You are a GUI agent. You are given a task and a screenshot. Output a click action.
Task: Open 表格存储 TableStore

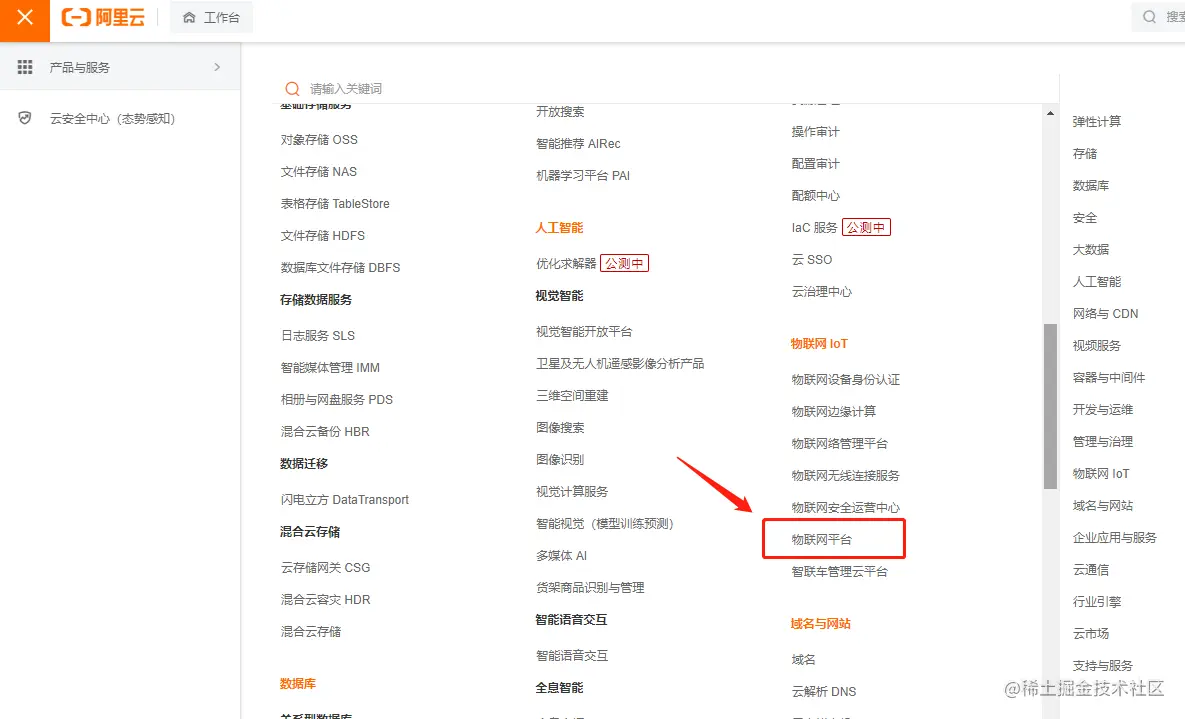(x=335, y=203)
